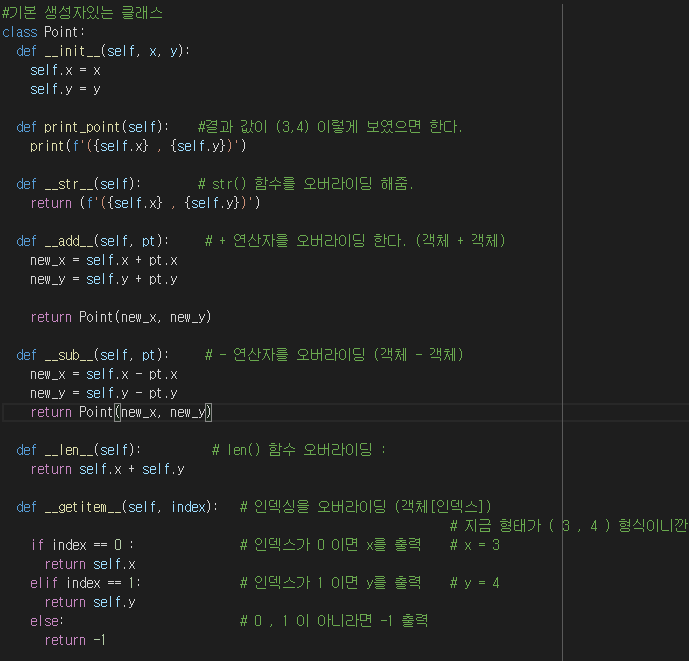689x661 pixels.
Task: Click line 'new_x = self.x - pt.x'
Action: coord(104,374)
